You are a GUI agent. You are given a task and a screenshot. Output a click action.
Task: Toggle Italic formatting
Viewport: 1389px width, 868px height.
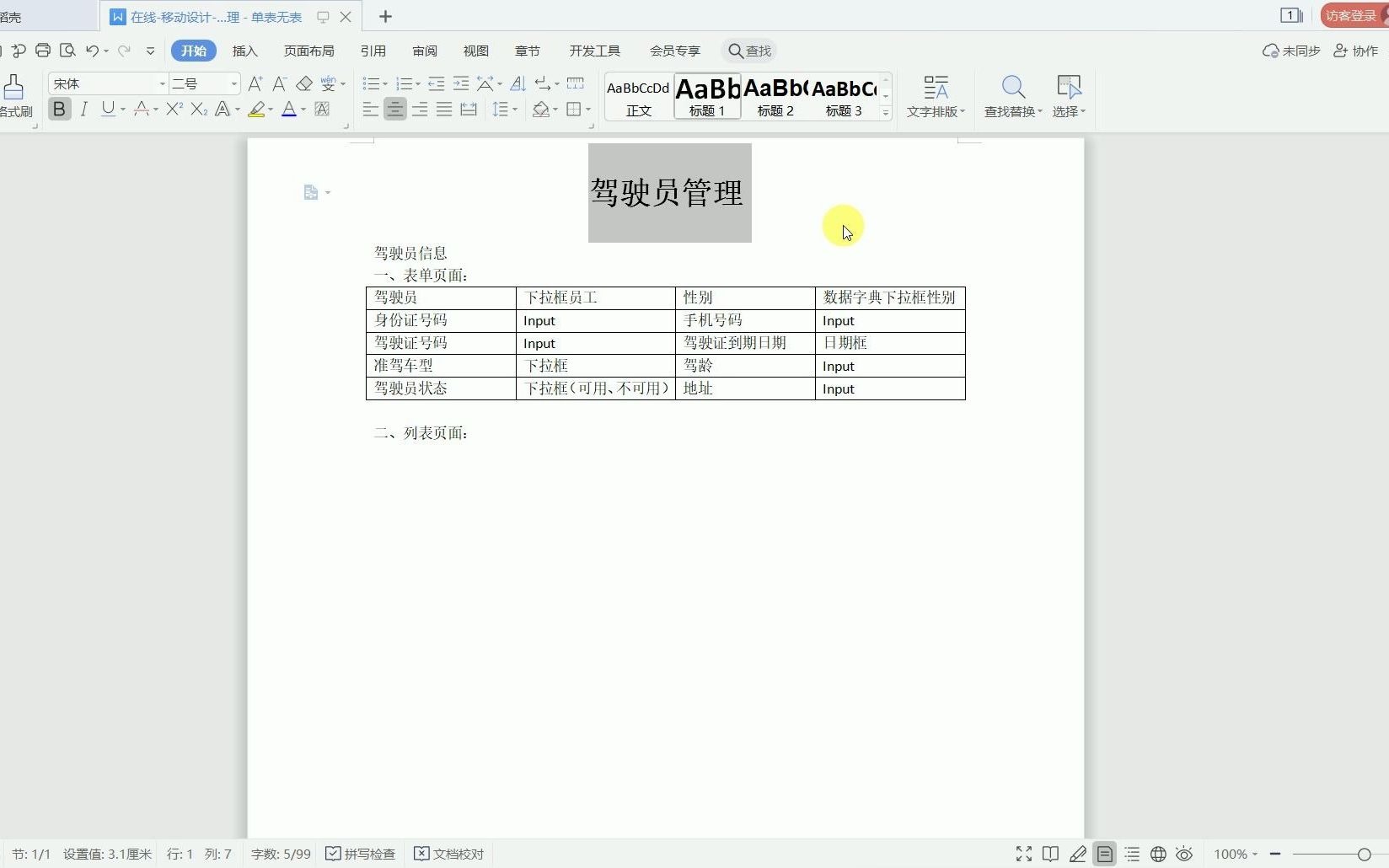[x=83, y=109]
